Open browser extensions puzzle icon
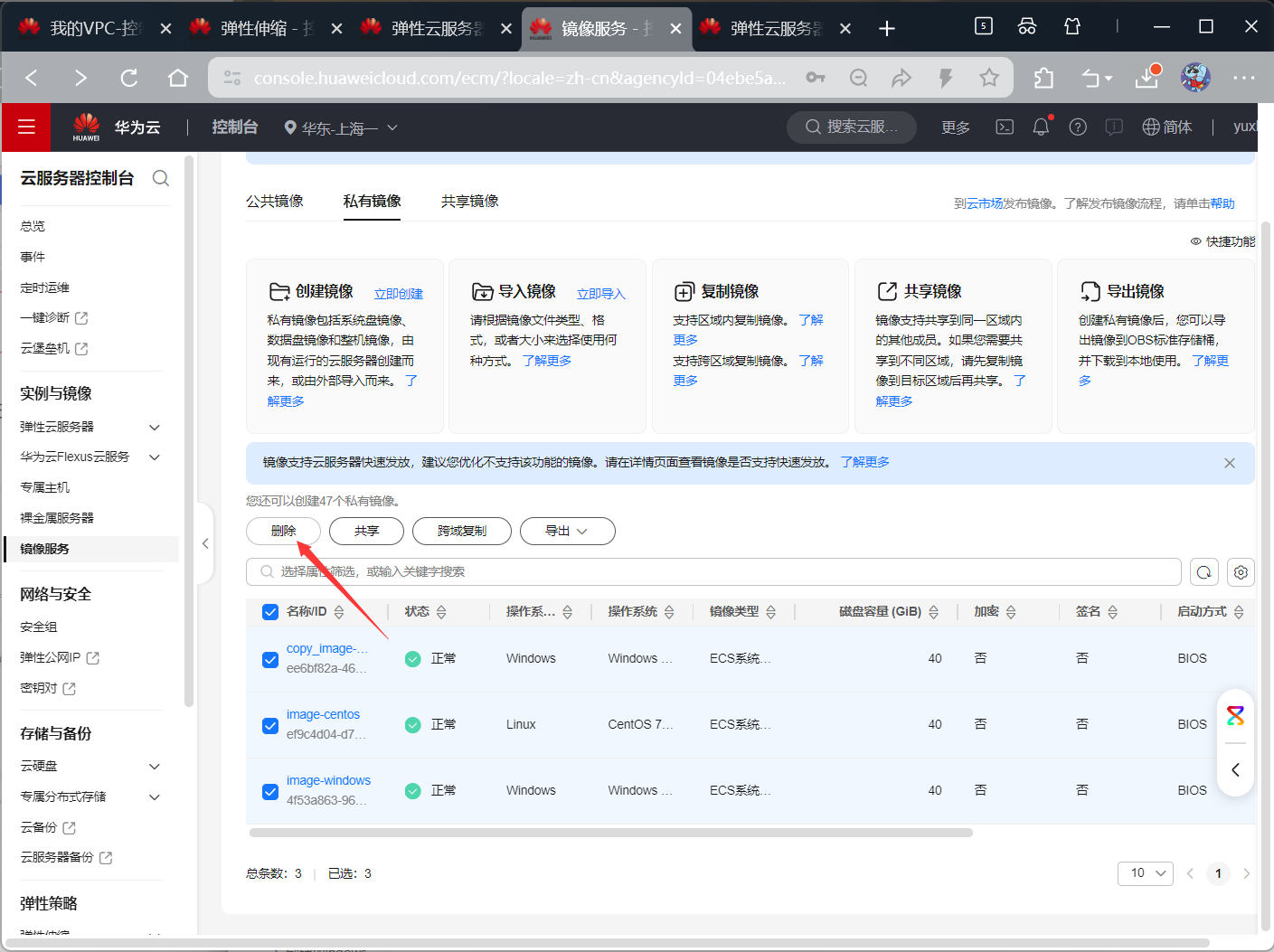The width and height of the screenshot is (1274, 952). click(x=1043, y=78)
